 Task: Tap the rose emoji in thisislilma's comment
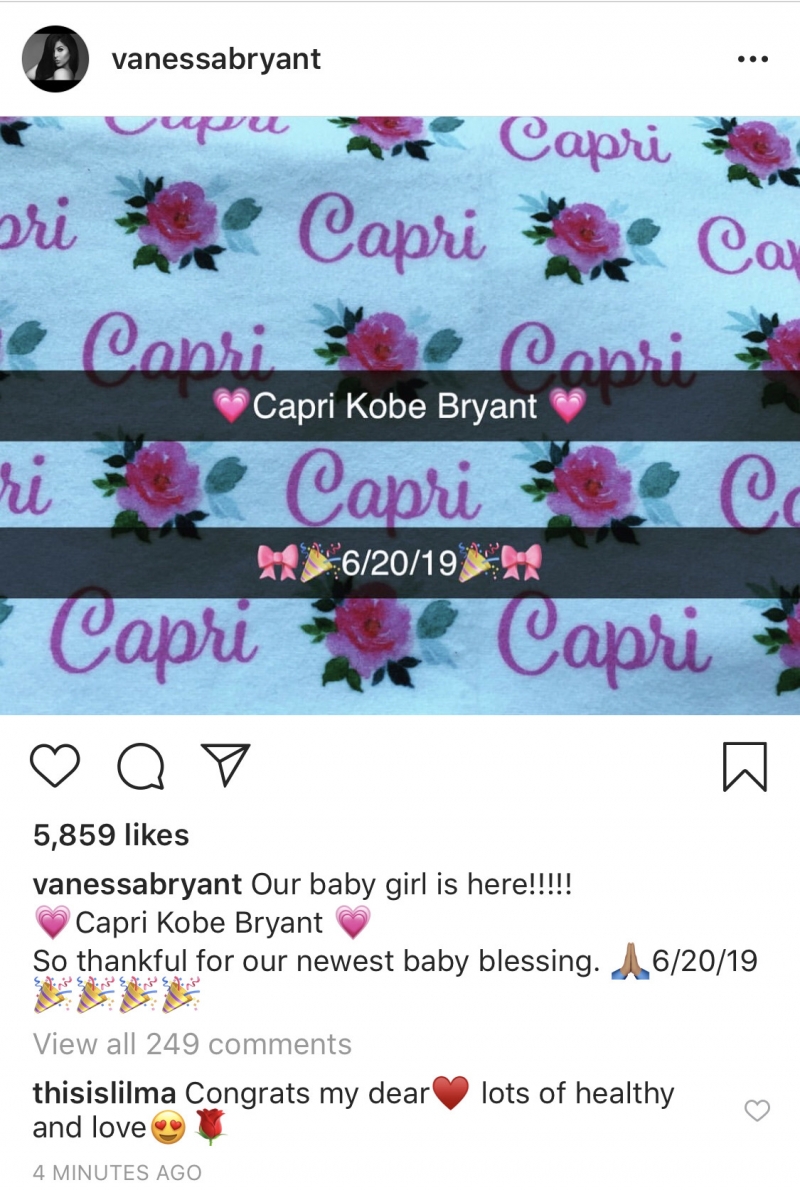coord(210,1127)
